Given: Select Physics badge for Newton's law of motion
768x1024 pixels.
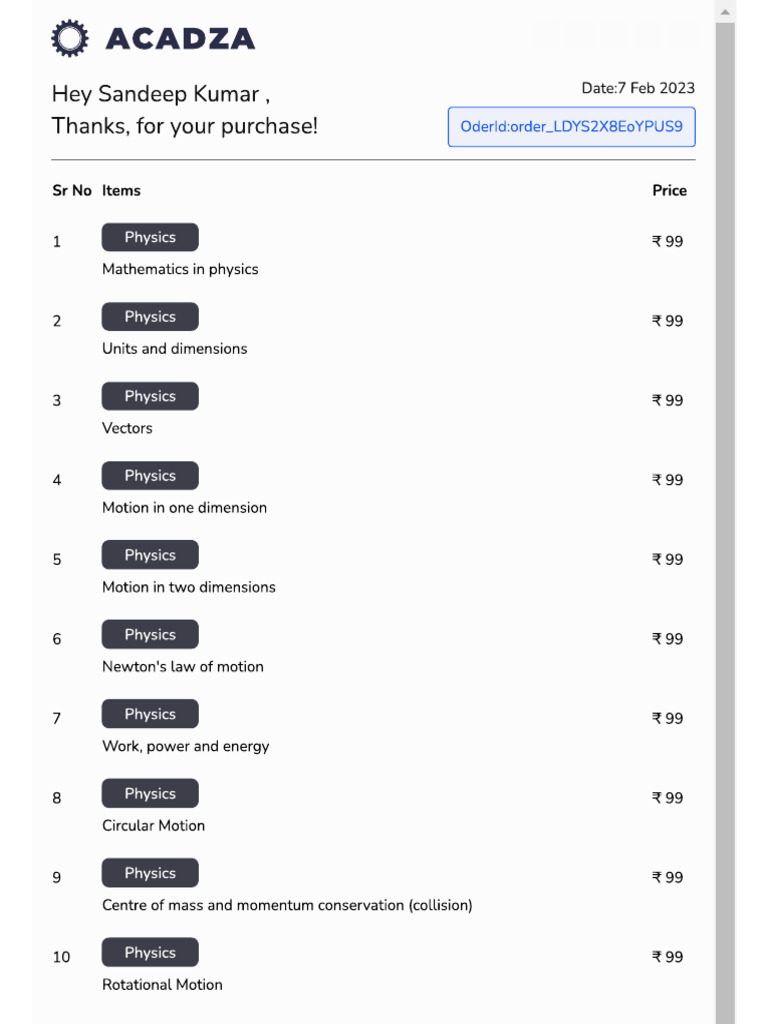Looking at the screenshot, I should coord(150,635).
